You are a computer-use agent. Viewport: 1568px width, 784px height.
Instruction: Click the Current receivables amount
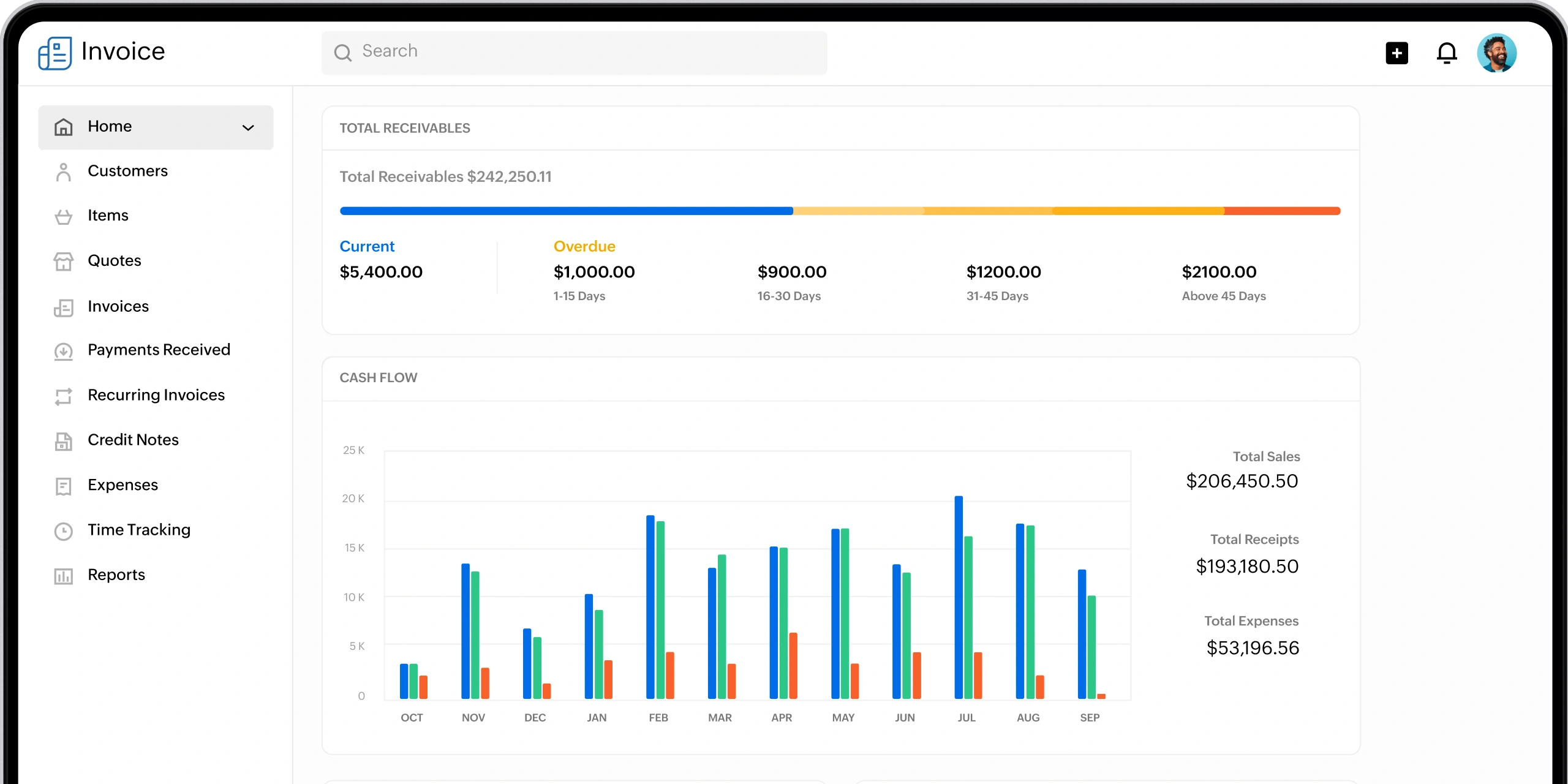[x=380, y=272]
